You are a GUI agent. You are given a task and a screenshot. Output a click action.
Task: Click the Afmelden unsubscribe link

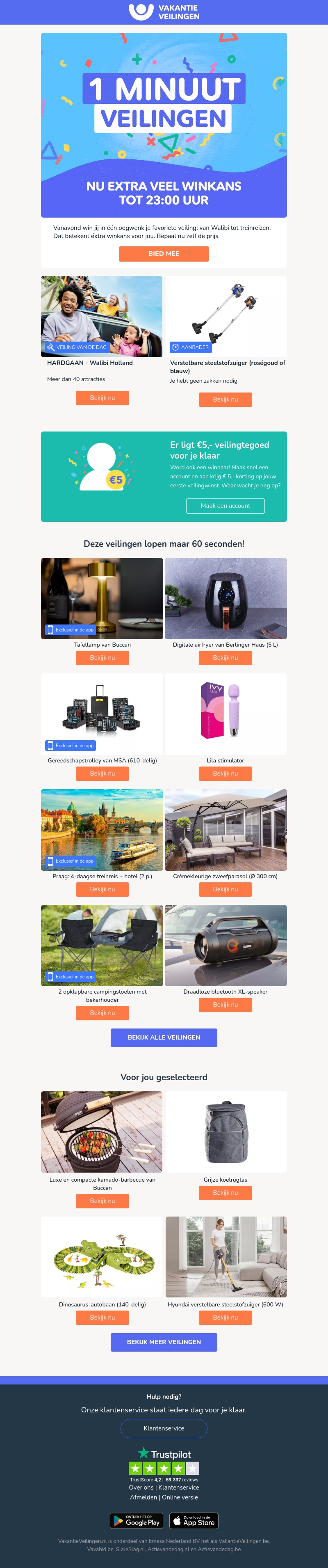[143, 1497]
